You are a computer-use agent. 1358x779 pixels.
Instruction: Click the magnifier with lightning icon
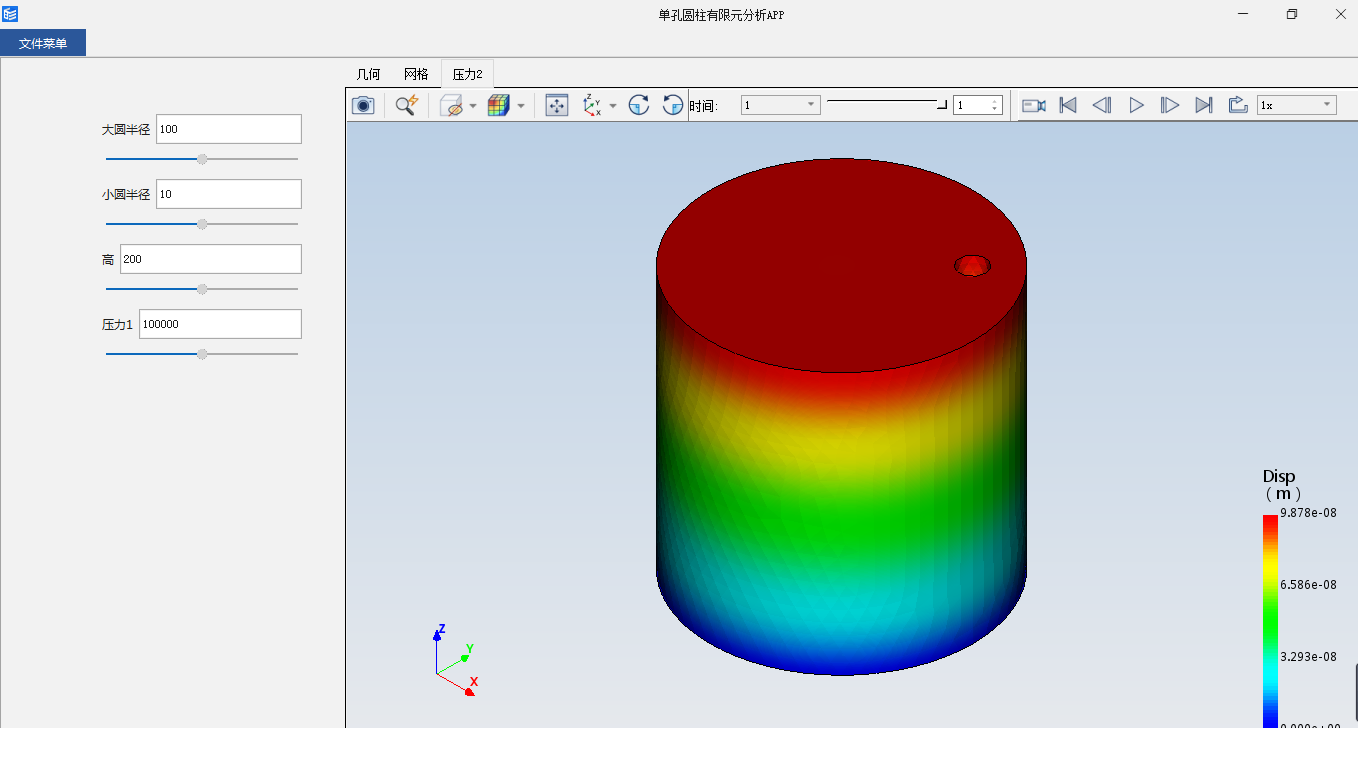(x=406, y=105)
